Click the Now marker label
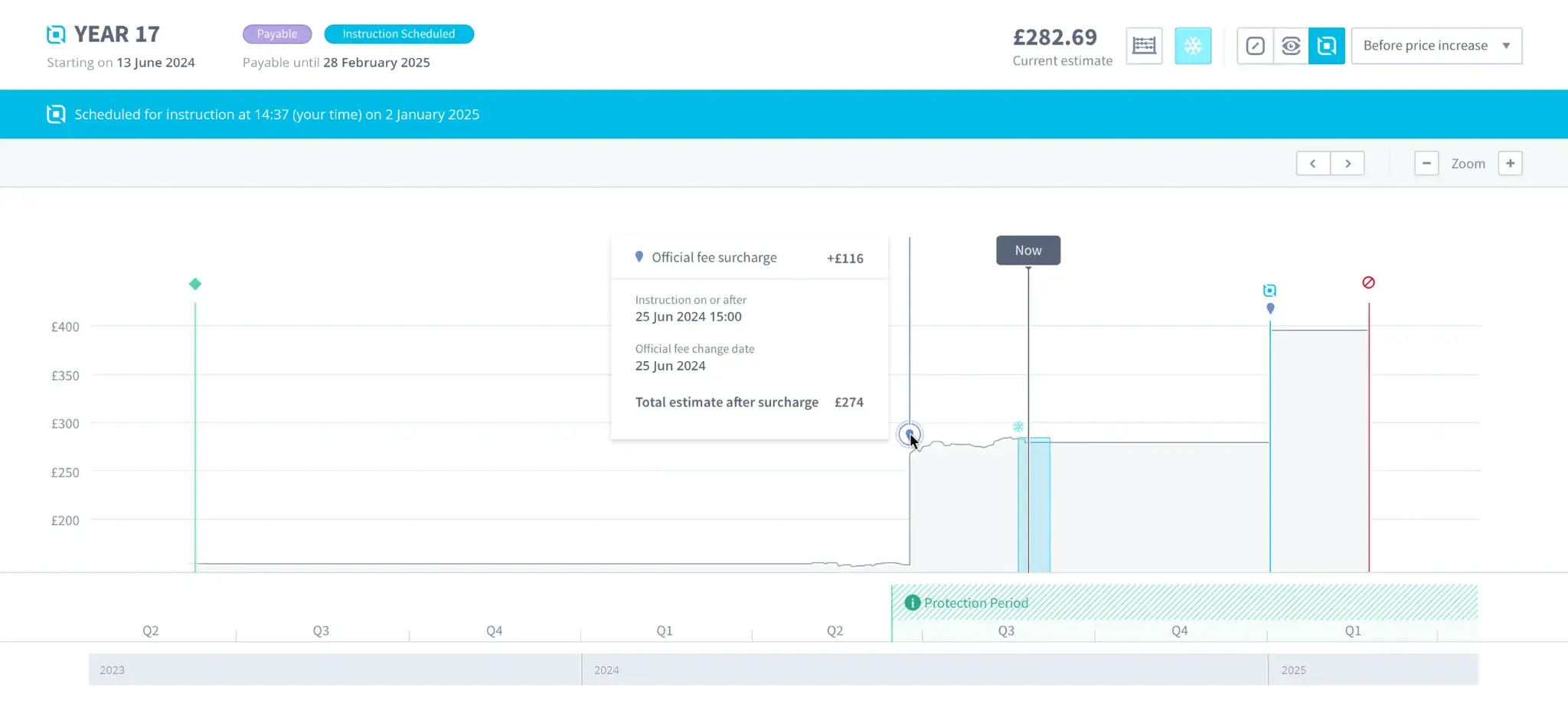Viewport: 1568px width, 727px height. pyautogui.click(x=1028, y=250)
